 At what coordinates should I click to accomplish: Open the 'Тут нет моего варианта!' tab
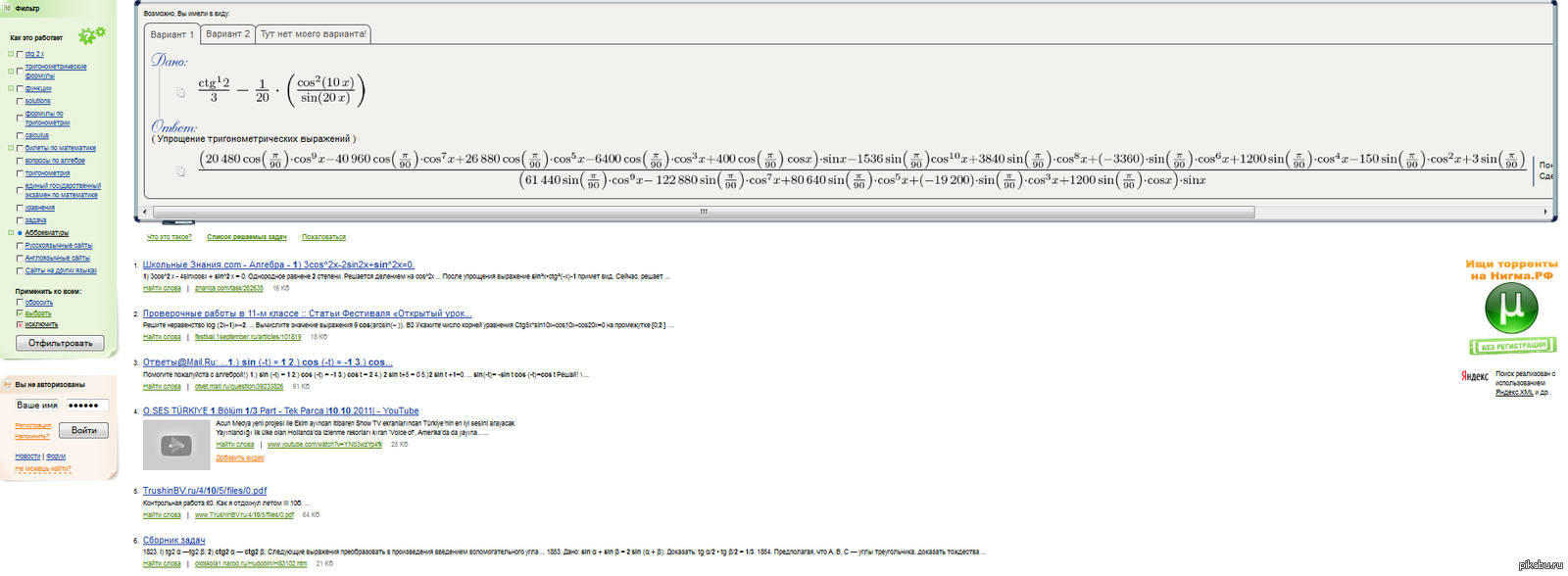click(314, 34)
